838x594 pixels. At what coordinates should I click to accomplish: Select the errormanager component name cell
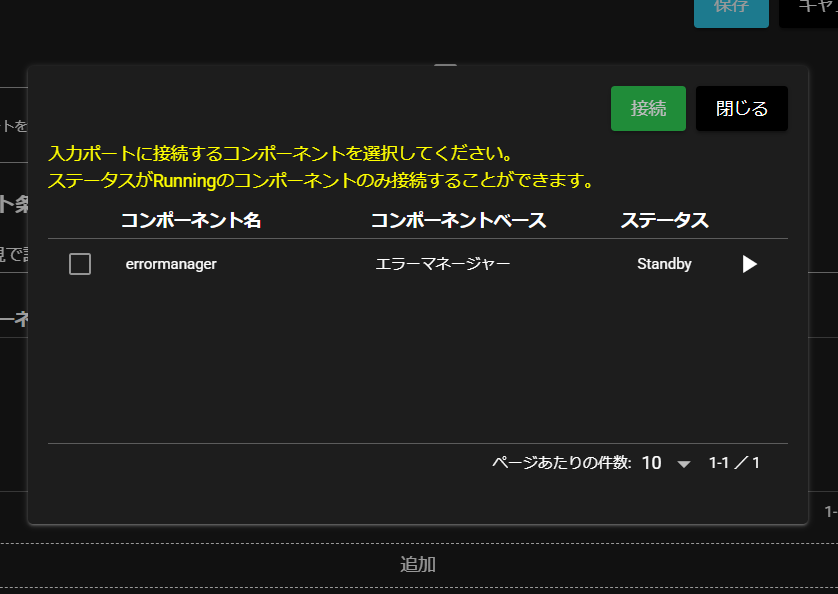[x=171, y=264]
